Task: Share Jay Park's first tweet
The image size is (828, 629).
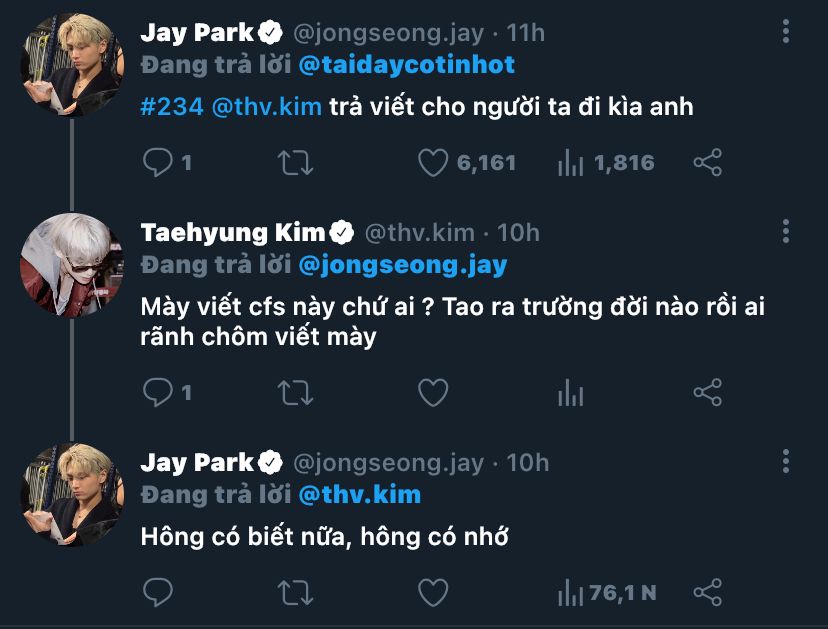Action: click(x=707, y=163)
